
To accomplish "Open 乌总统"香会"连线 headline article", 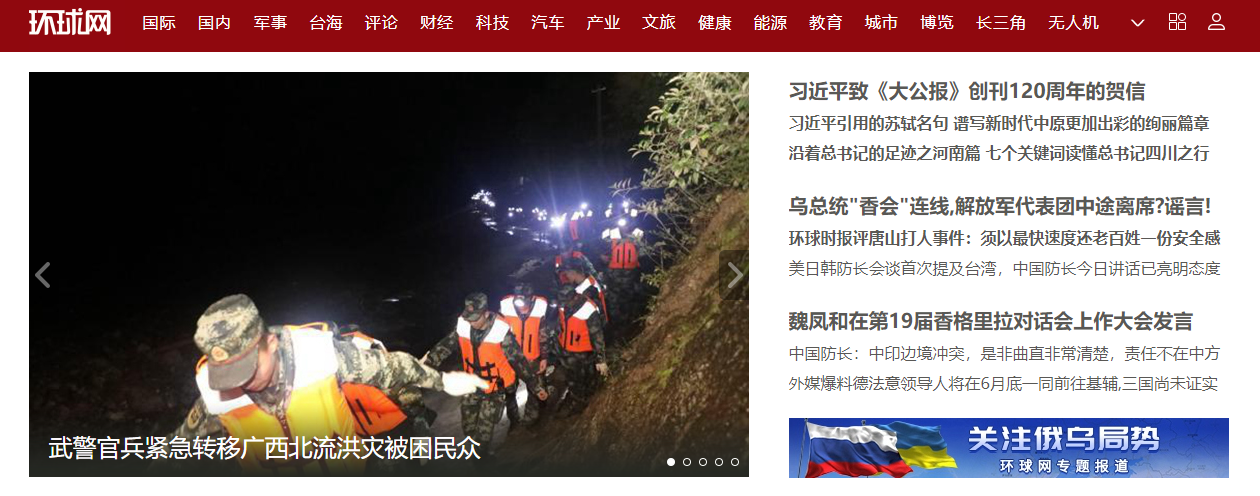I will (x=1000, y=207).
